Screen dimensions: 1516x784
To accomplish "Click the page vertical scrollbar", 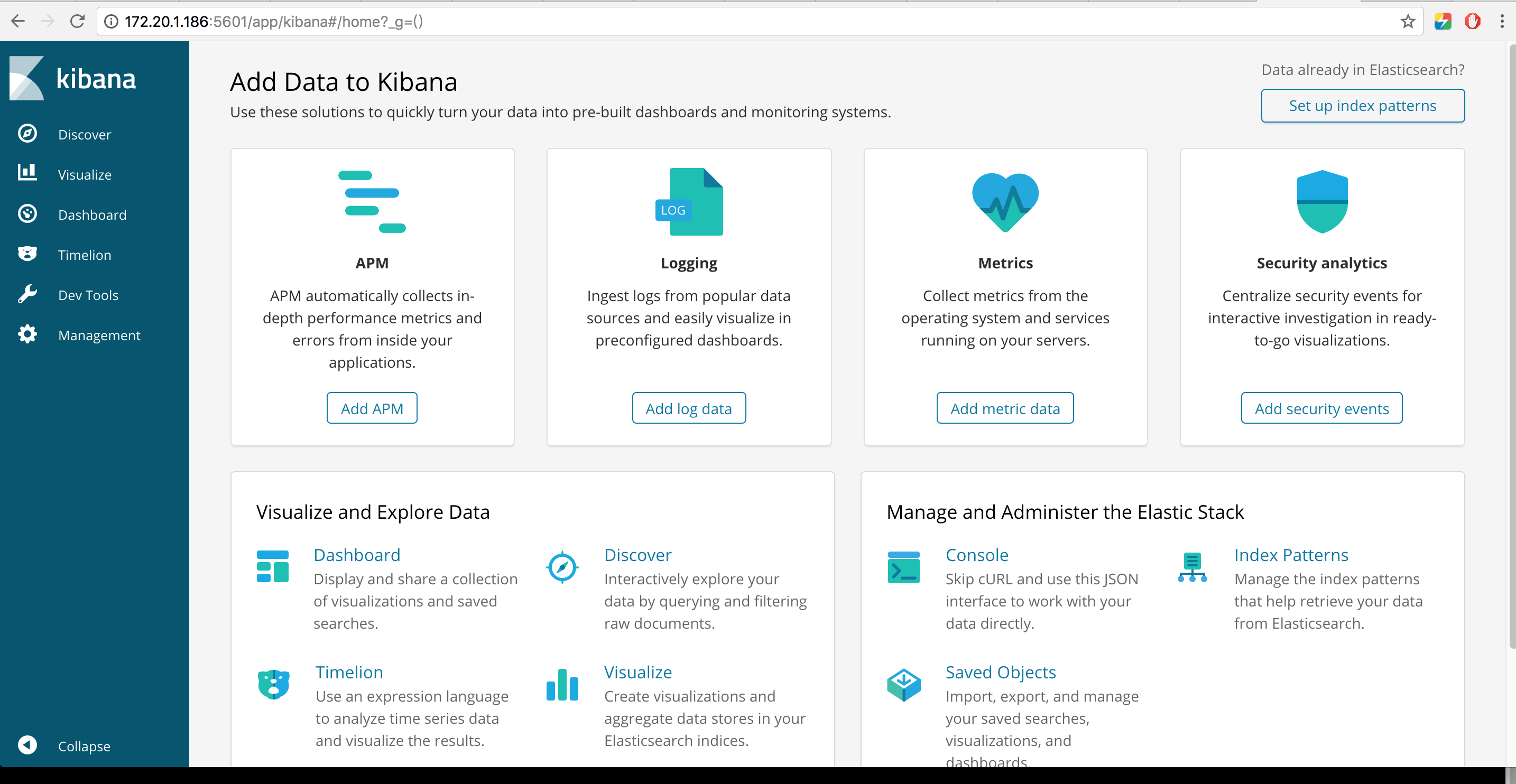I will [x=1511, y=347].
